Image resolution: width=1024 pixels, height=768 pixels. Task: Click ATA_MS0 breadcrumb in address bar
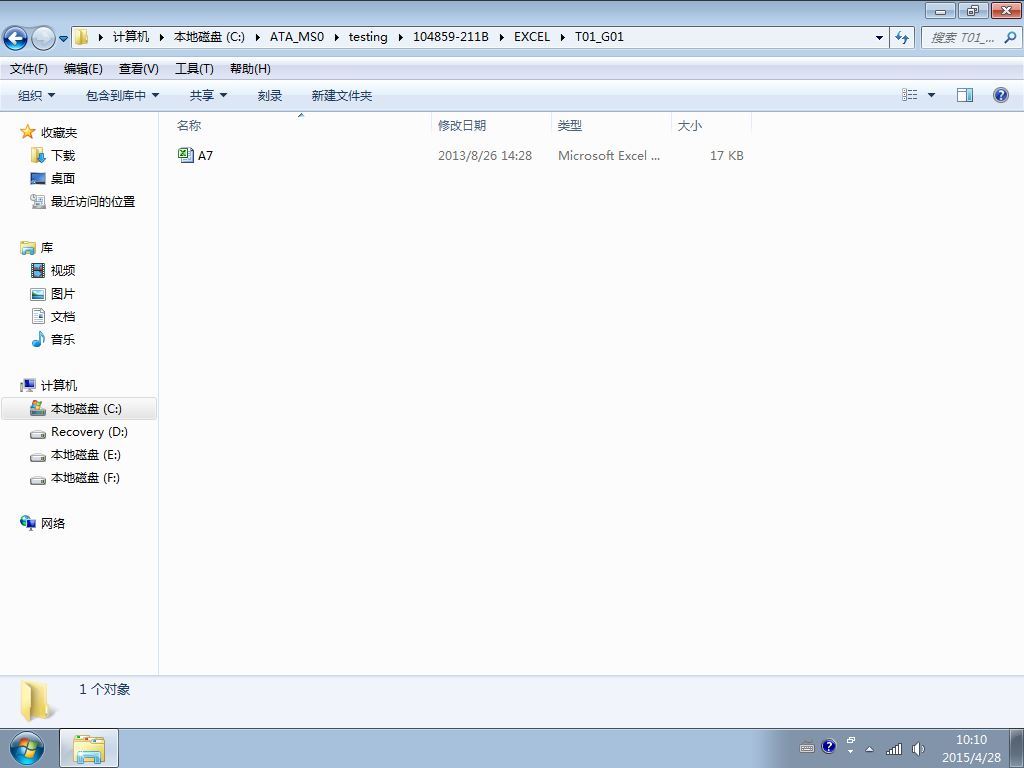(296, 37)
